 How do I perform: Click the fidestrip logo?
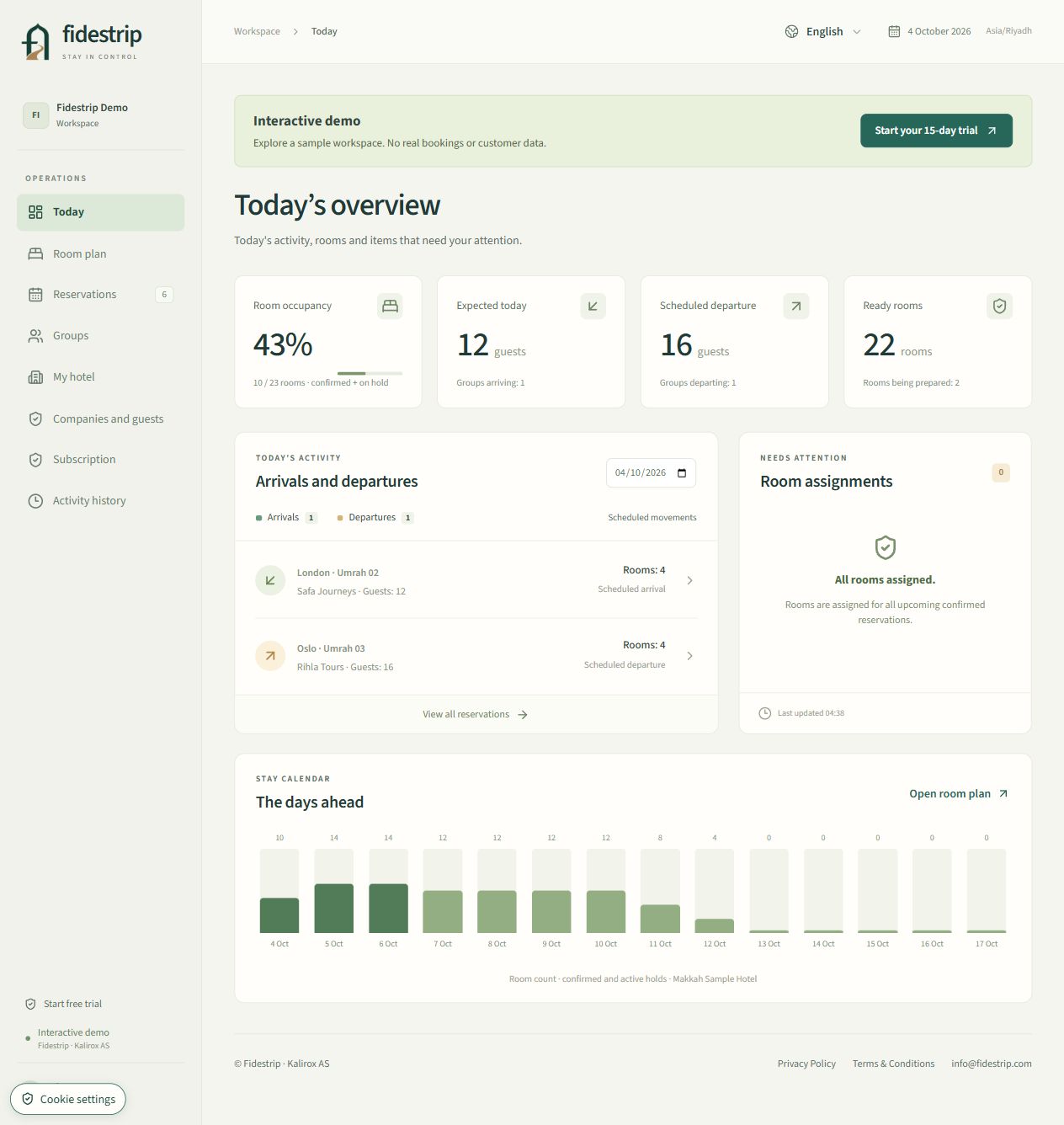81,41
